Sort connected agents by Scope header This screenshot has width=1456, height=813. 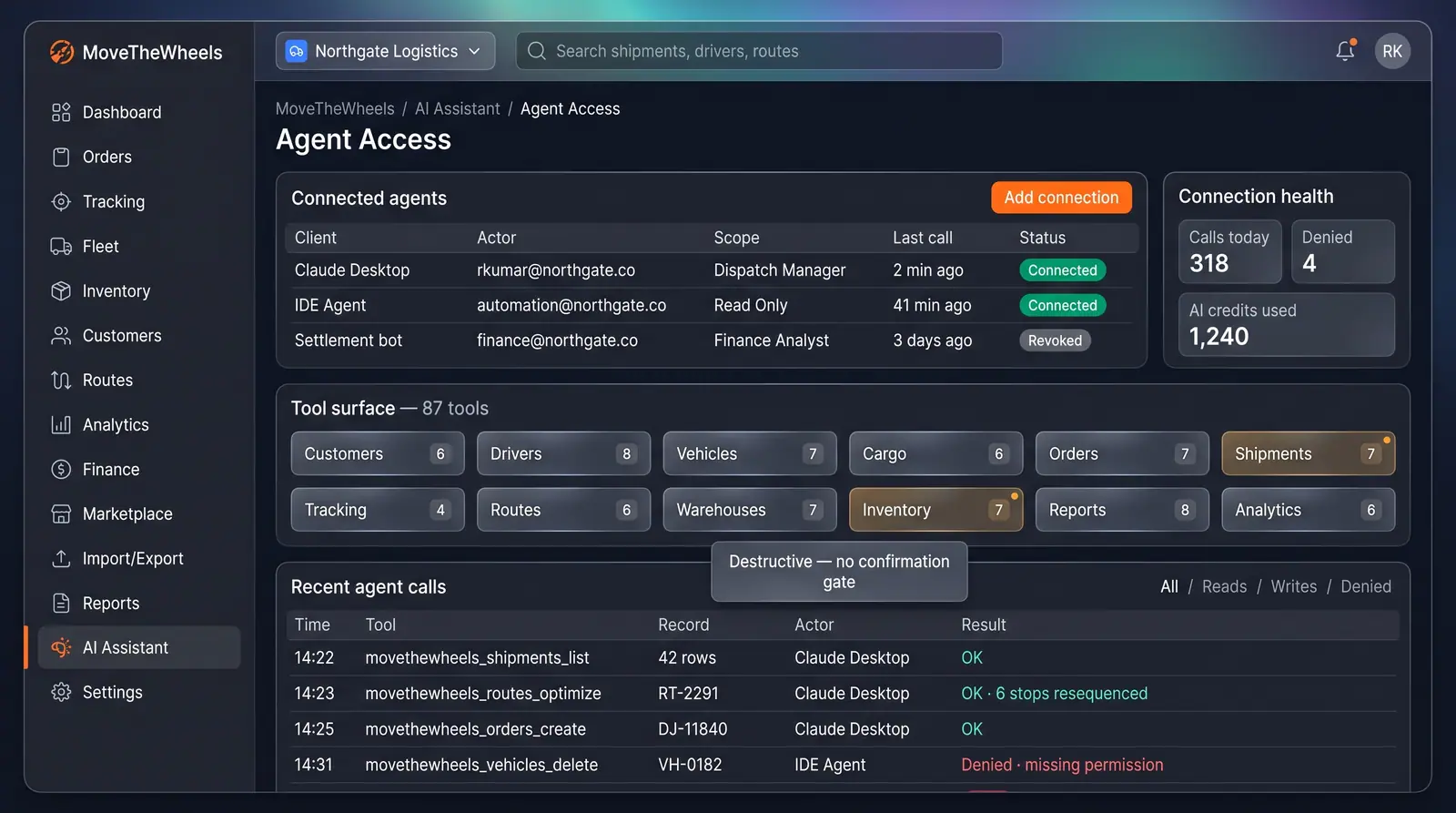coord(736,238)
